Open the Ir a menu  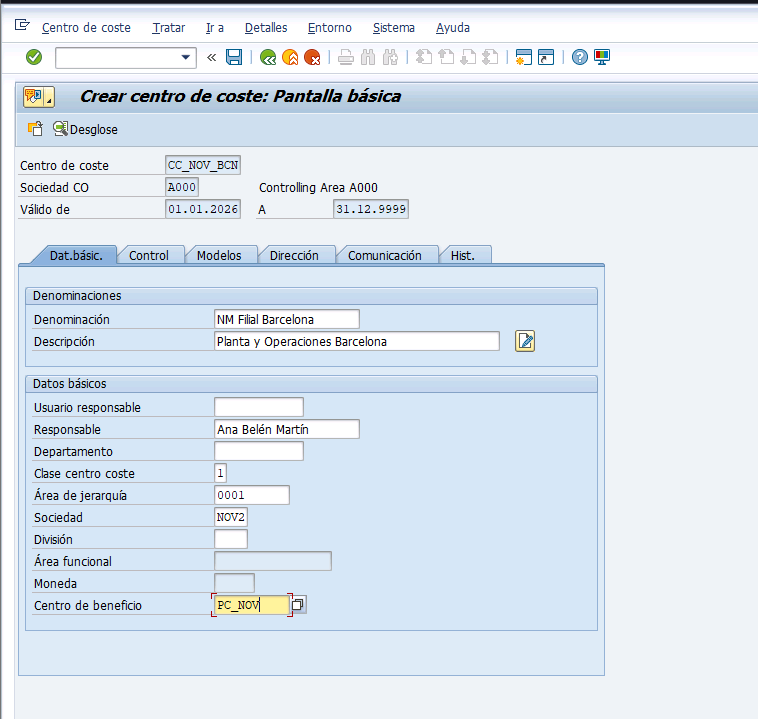[x=215, y=28]
